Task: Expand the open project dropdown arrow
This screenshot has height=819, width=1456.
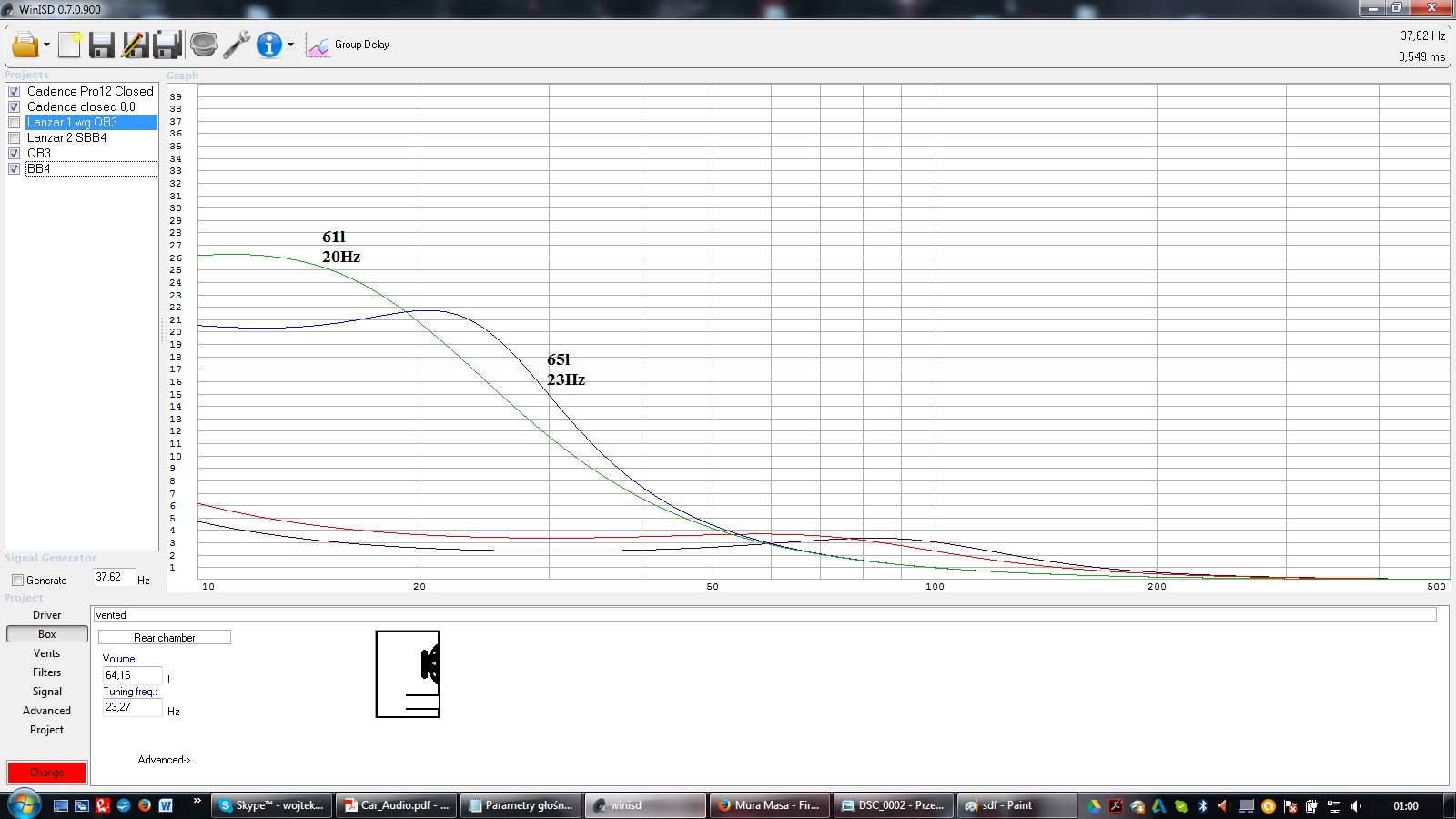Action: coord(46,45)
